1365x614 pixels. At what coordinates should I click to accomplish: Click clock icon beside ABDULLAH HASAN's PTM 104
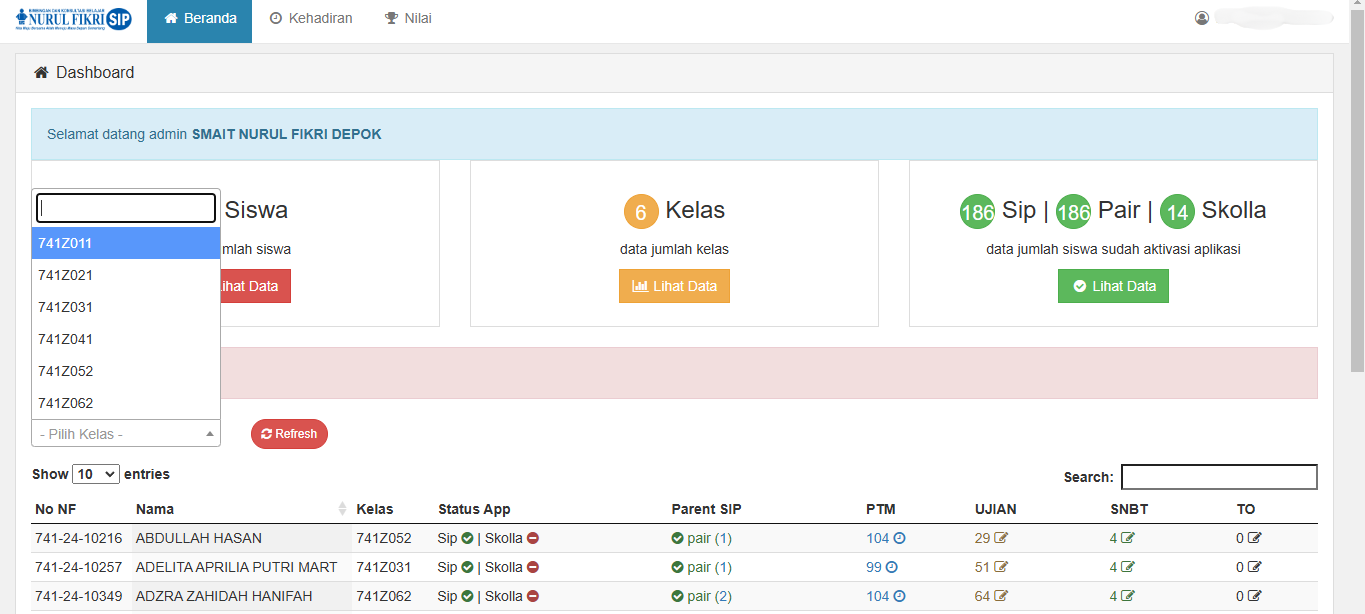click(x=899, y=538)
